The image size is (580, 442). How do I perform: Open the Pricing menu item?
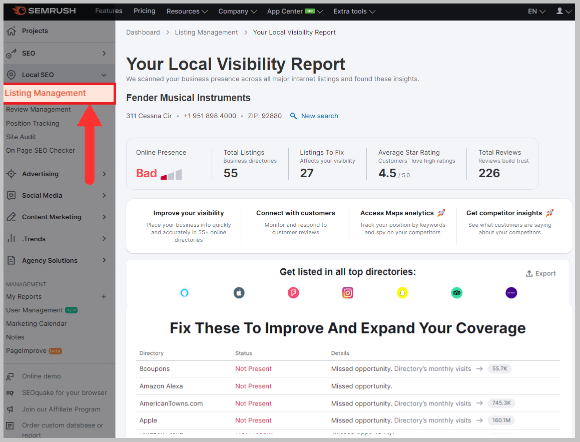(x=144, y=11)
